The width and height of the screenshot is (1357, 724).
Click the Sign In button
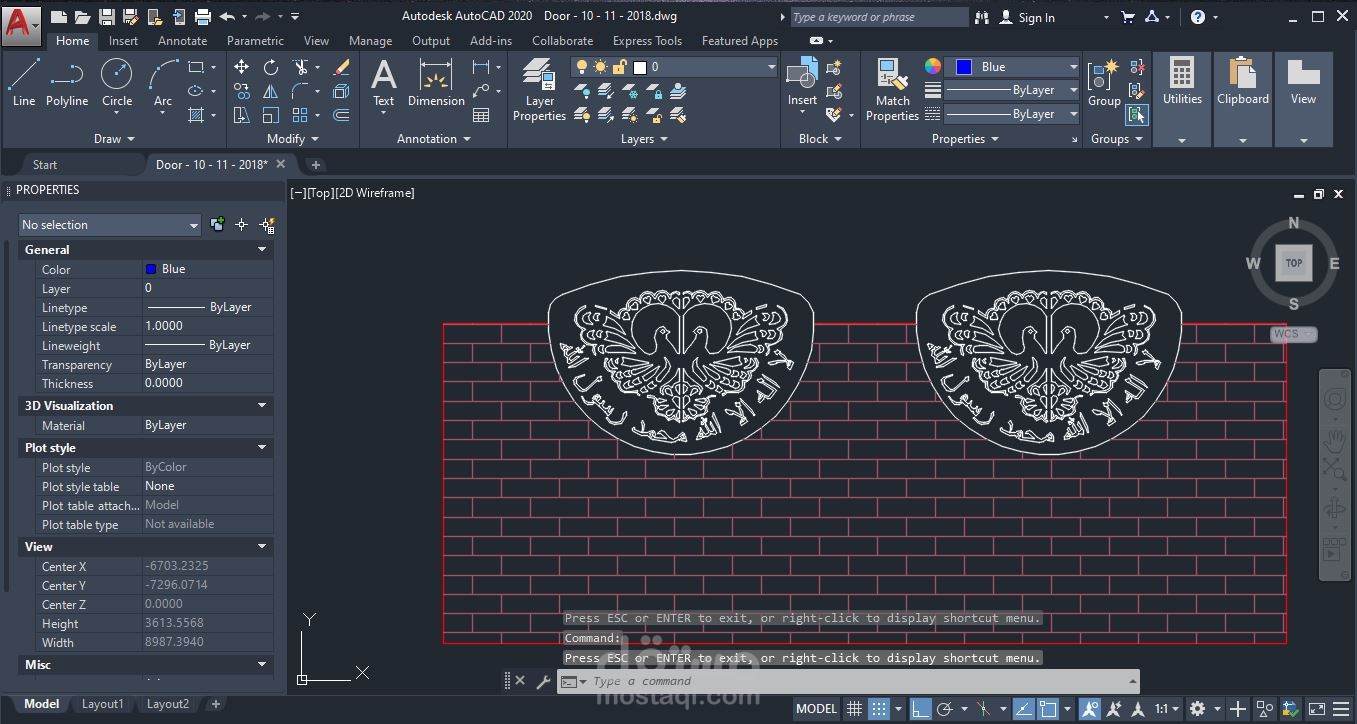(x=1036, y=17)
